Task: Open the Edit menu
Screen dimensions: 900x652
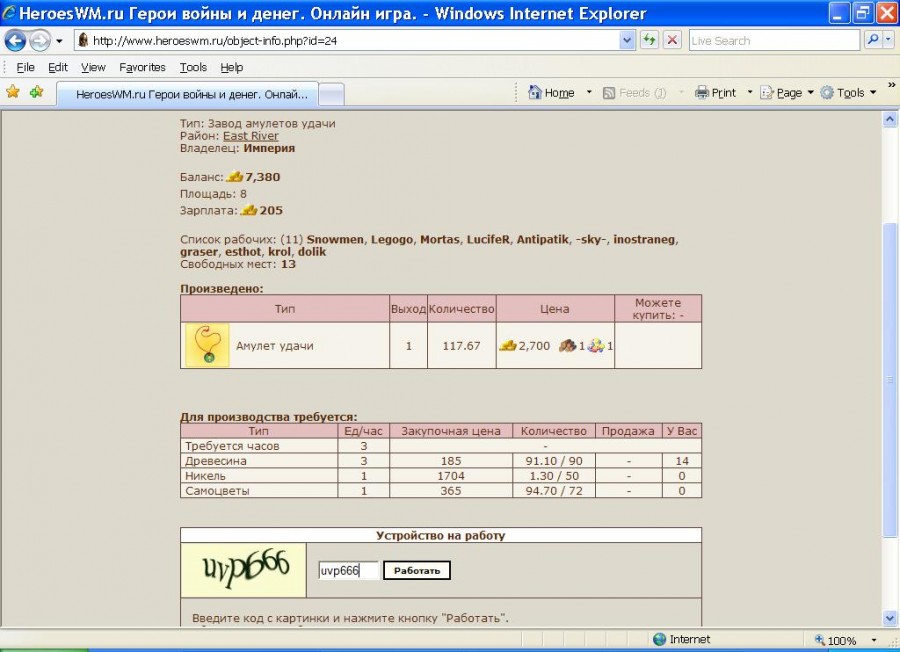Action: click(x=57, y=67)
